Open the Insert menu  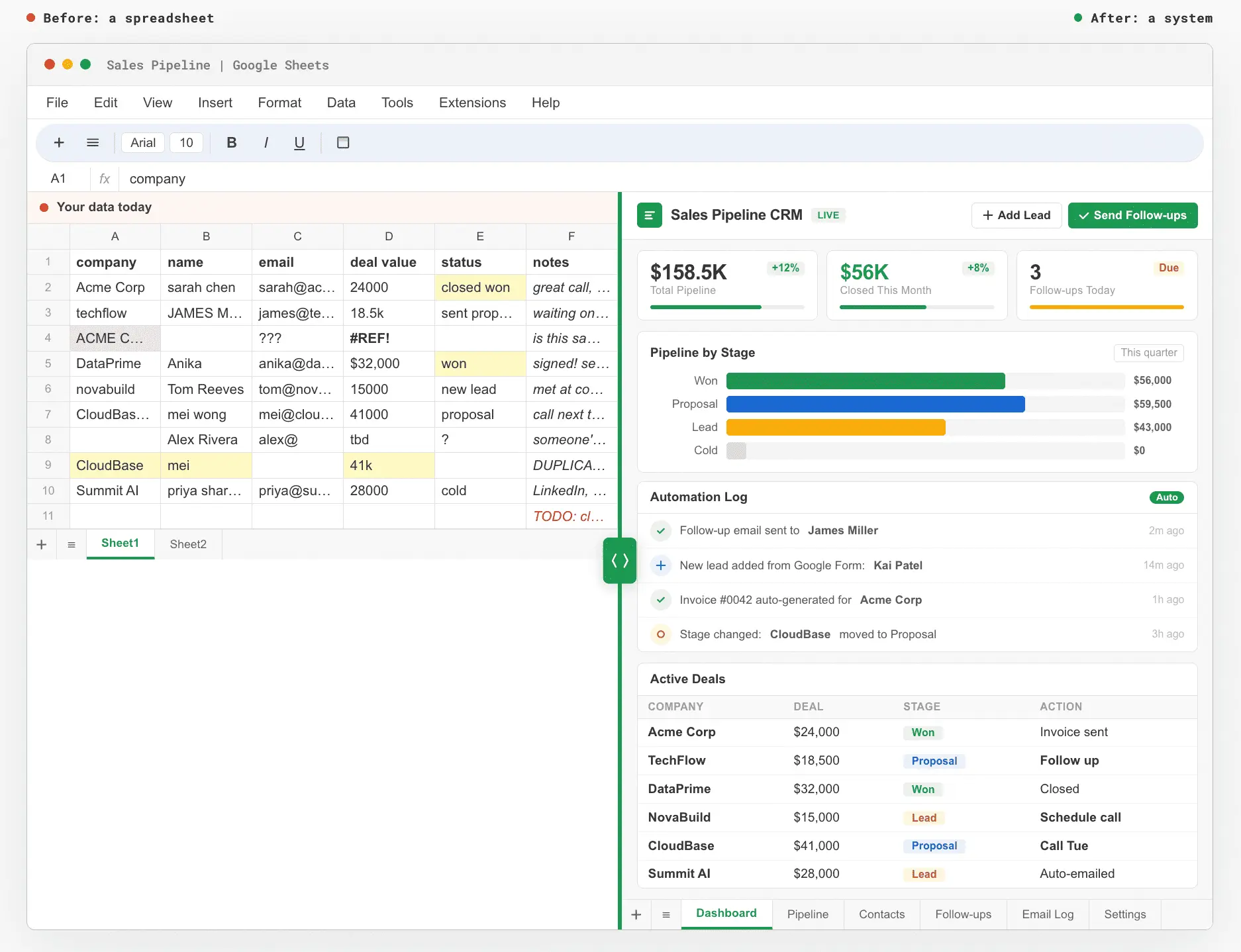215,103
